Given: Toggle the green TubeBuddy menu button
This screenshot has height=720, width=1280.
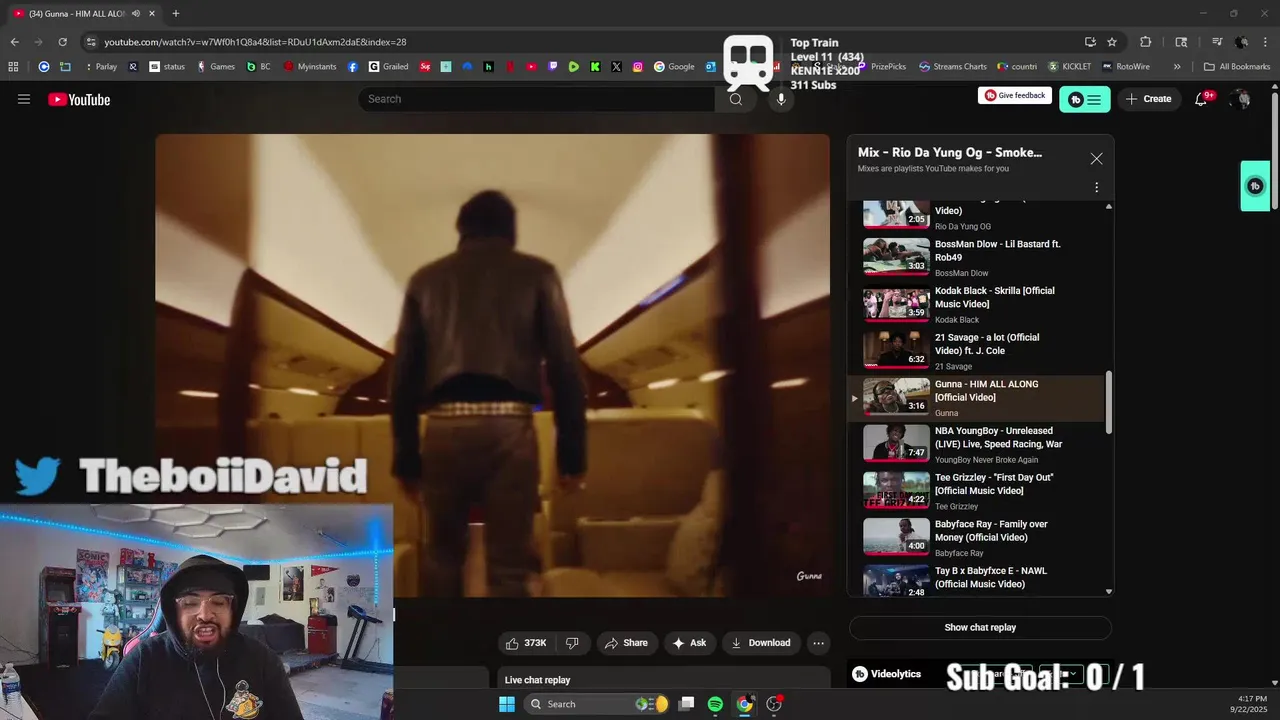Looking at the screenshot, I should 1085,99.
